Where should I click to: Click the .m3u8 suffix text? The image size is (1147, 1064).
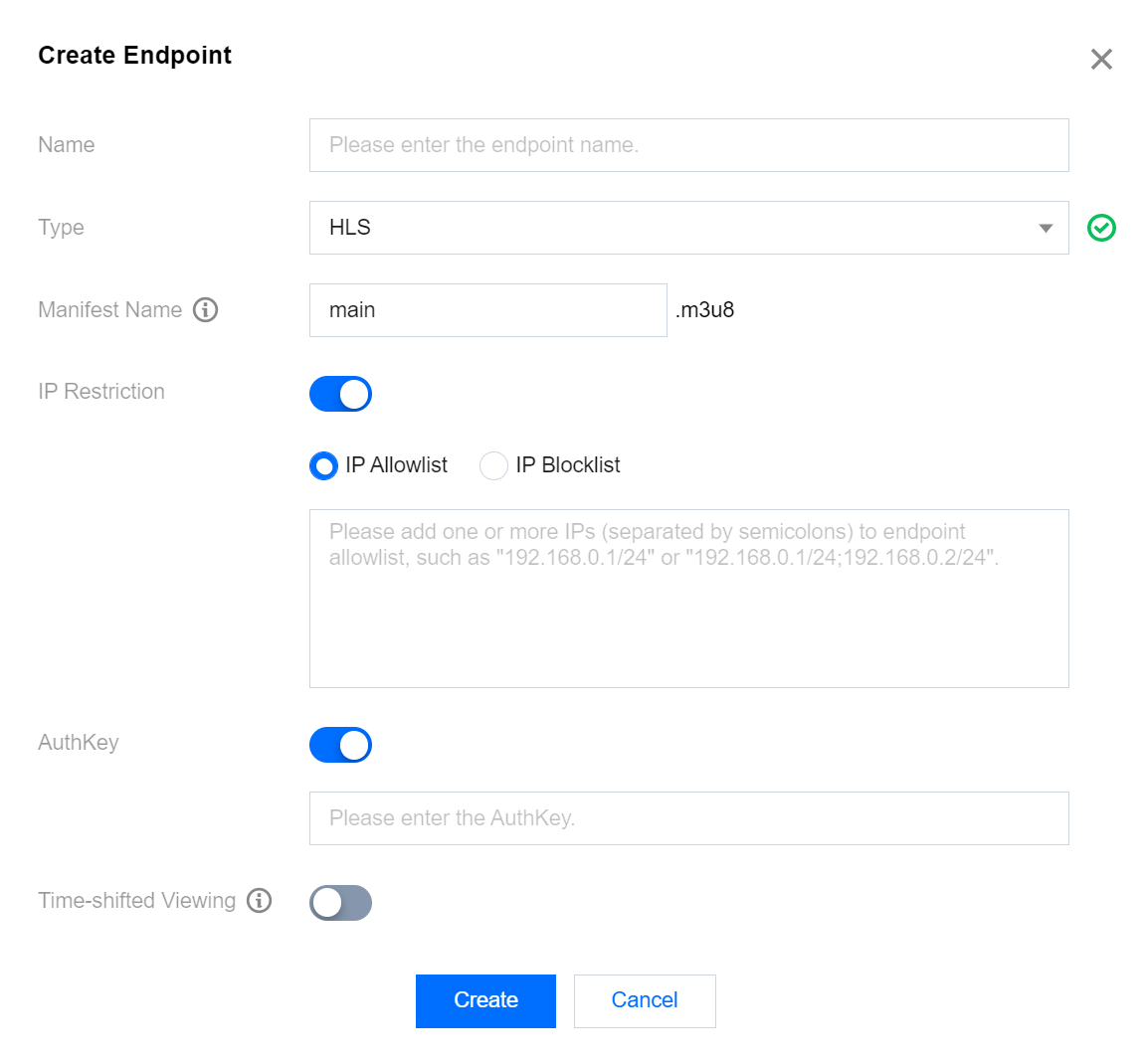[705, 310]
